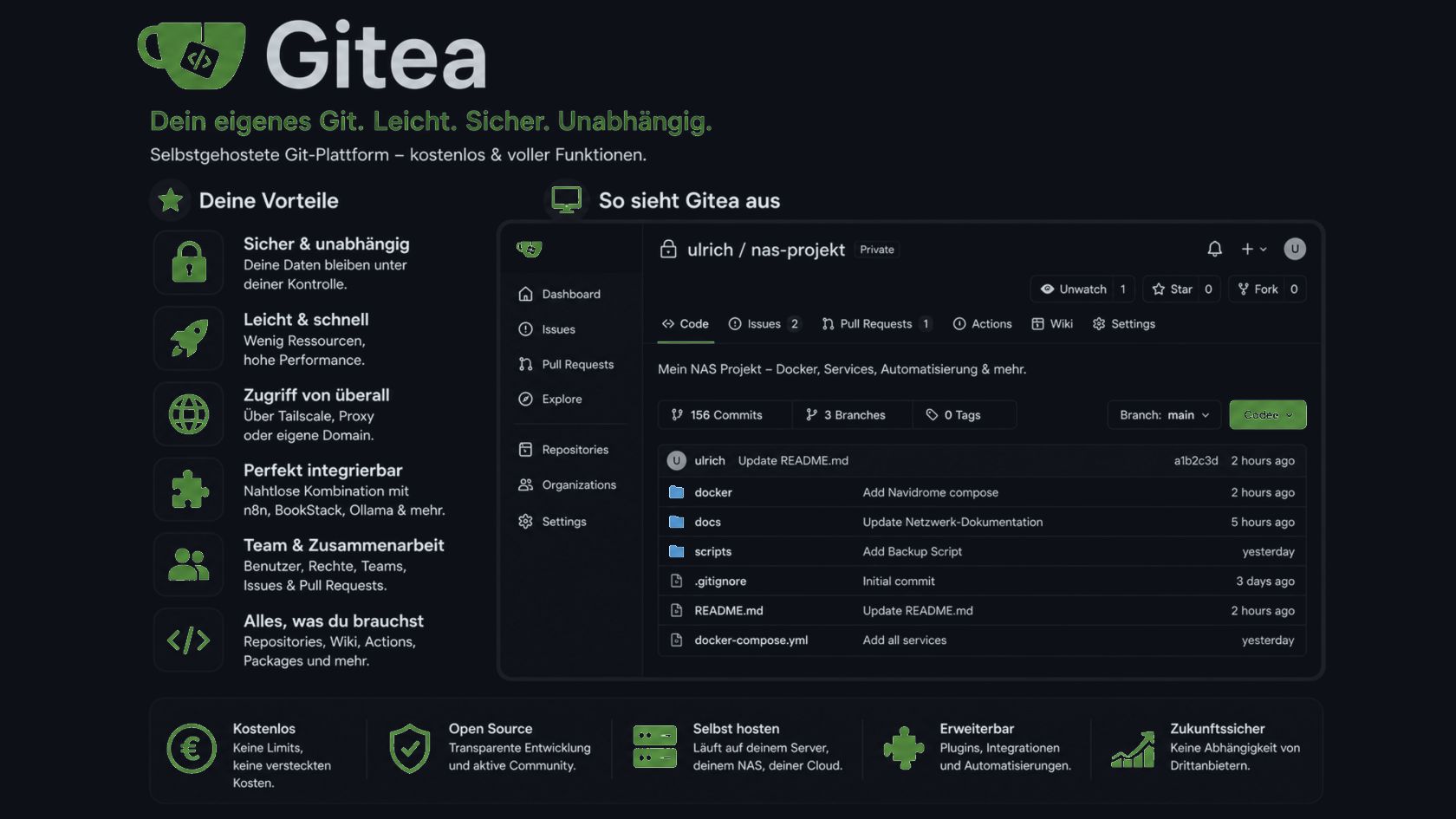Click the rocket icon next to Leicht & schnell
The image size is (1456, 819).
[189, 338]
